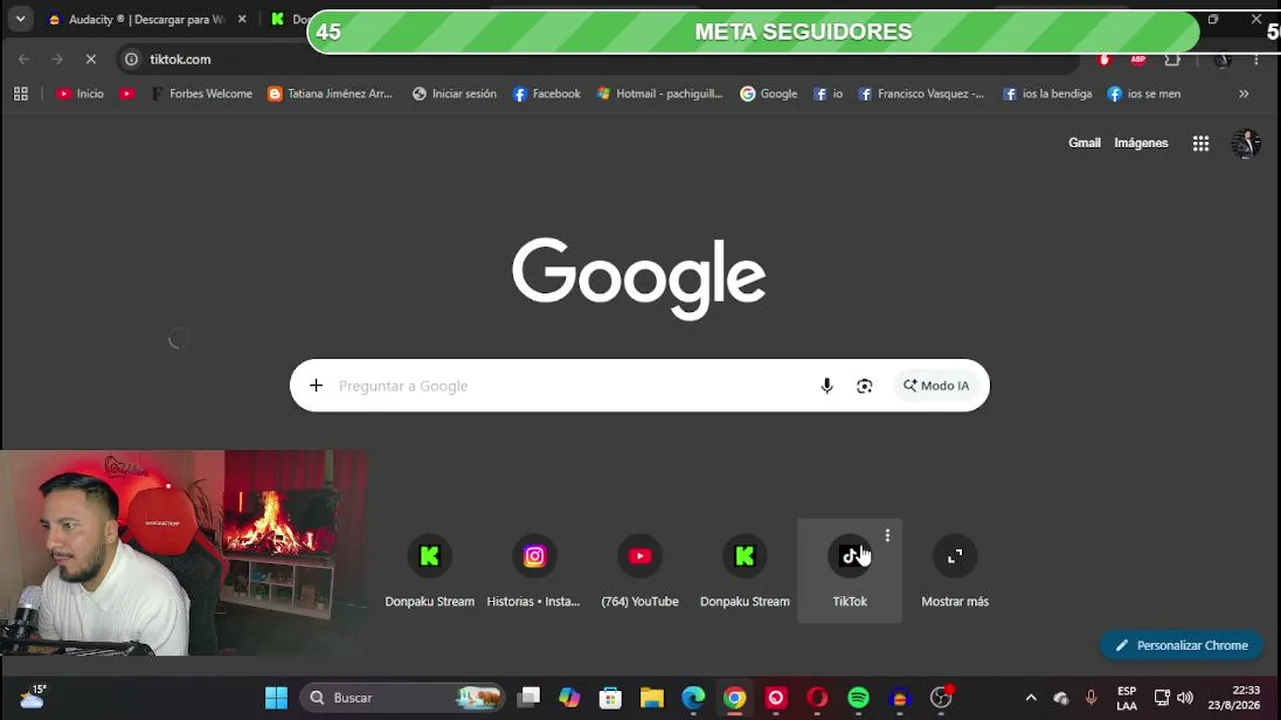View site information for tiktok.com
Viewport: 1281px width, 720px height.
(x=131, y=59)
